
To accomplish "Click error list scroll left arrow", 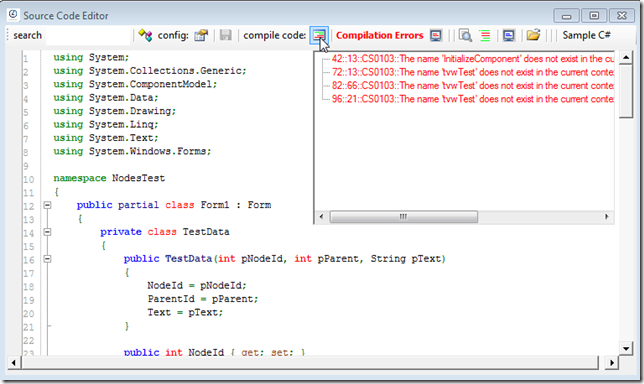I will tap(321, 216).
